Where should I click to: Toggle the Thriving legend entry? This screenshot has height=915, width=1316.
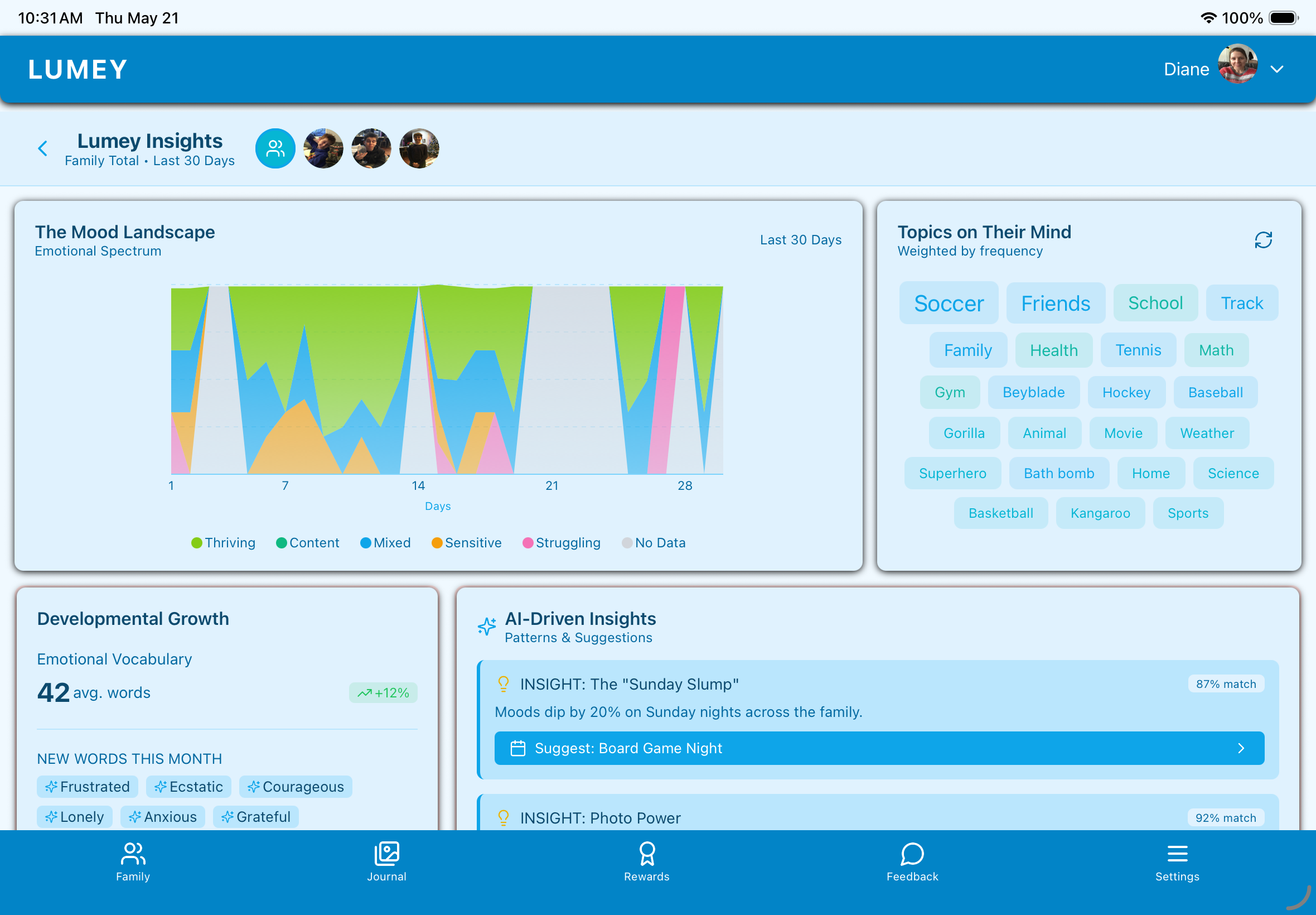(224, 543)
